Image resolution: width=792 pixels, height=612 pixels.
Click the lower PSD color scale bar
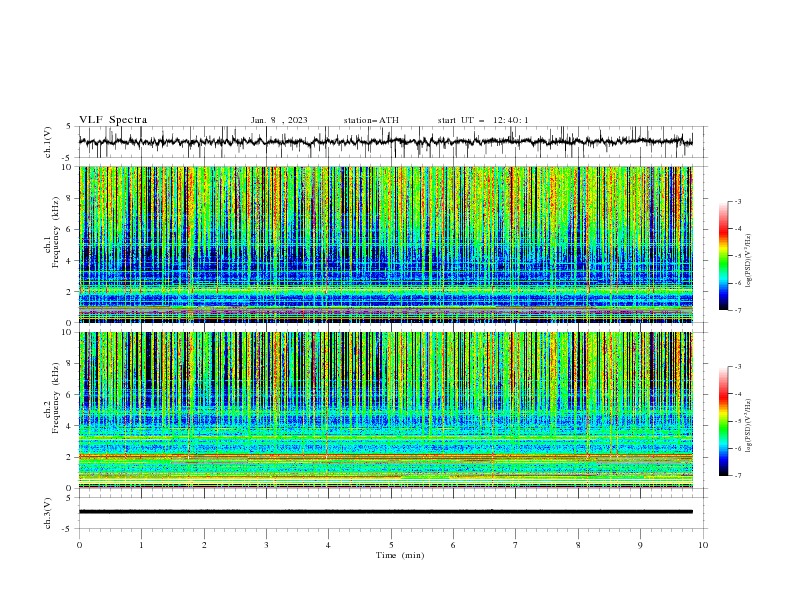click(723, 421)
